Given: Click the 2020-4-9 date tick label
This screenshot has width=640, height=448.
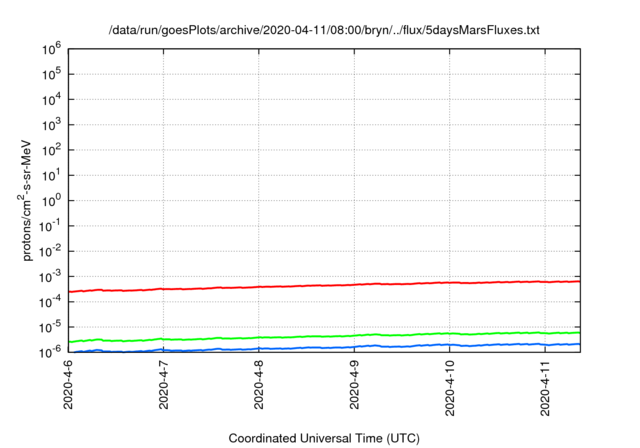Looking at the screenshot, I should pos(354,384).
